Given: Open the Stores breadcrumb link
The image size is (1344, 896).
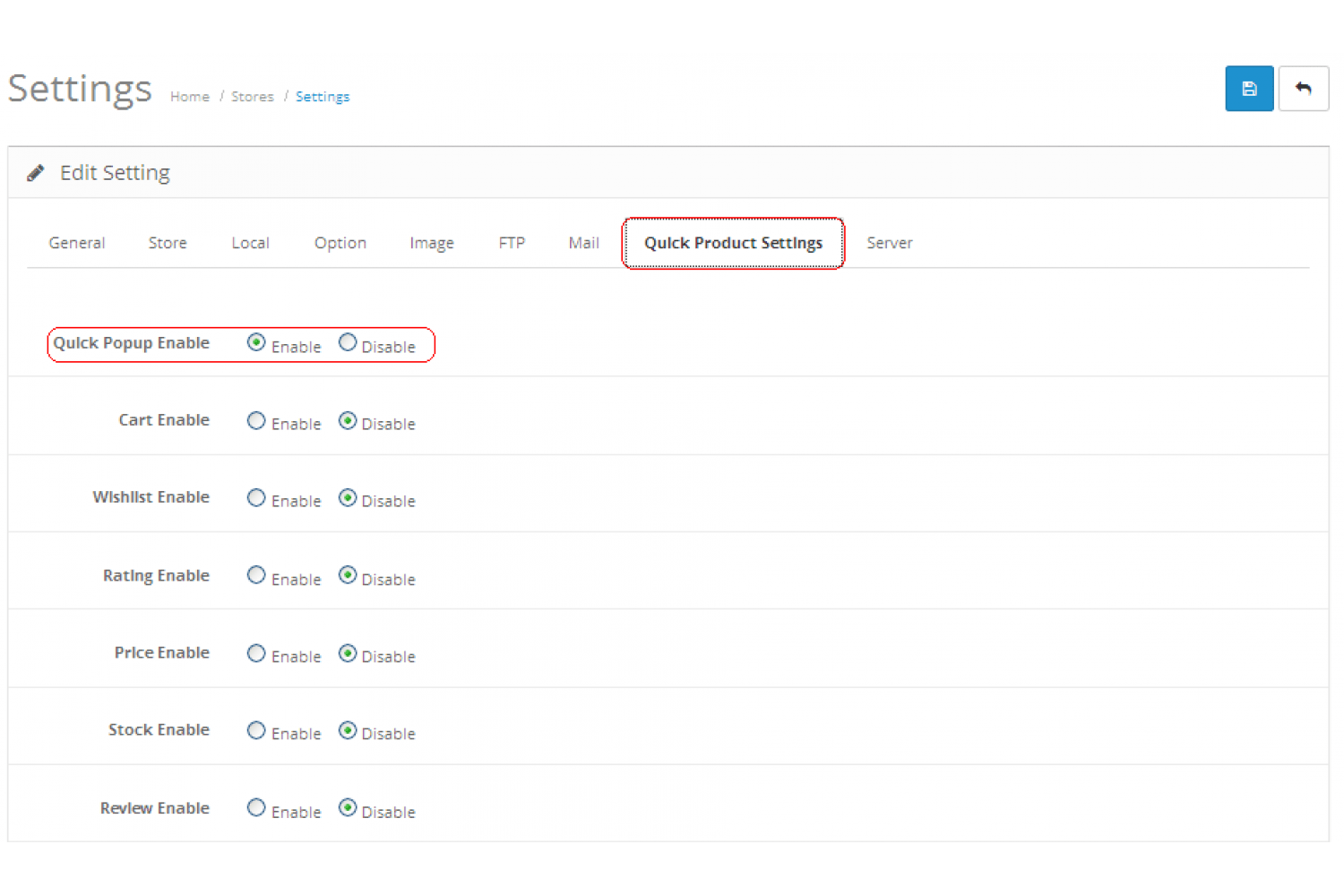Looking at the screenshot, I should coord(252,96).
